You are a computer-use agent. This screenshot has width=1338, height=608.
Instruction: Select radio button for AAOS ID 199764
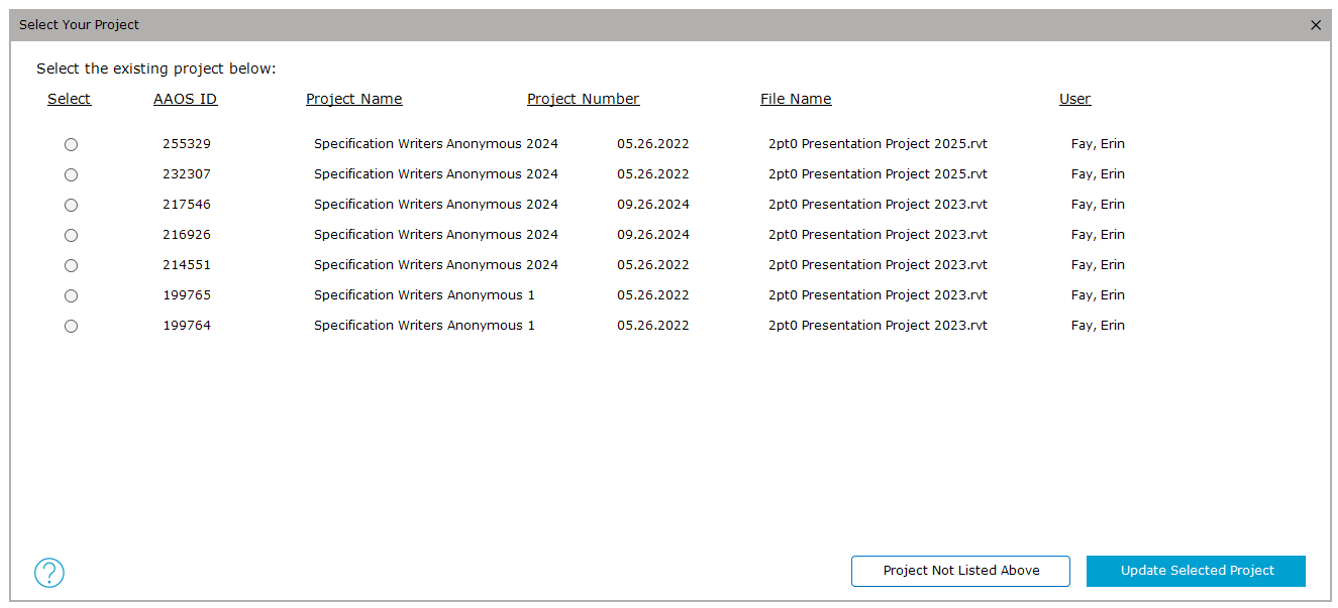(71, 326)
